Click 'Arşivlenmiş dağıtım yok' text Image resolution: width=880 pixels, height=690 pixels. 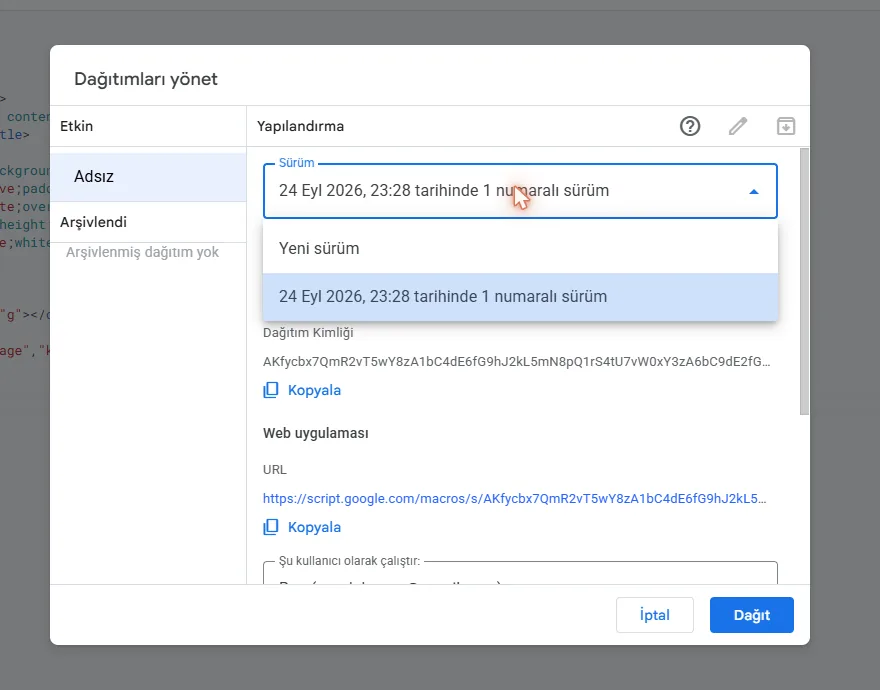point(143,252)
